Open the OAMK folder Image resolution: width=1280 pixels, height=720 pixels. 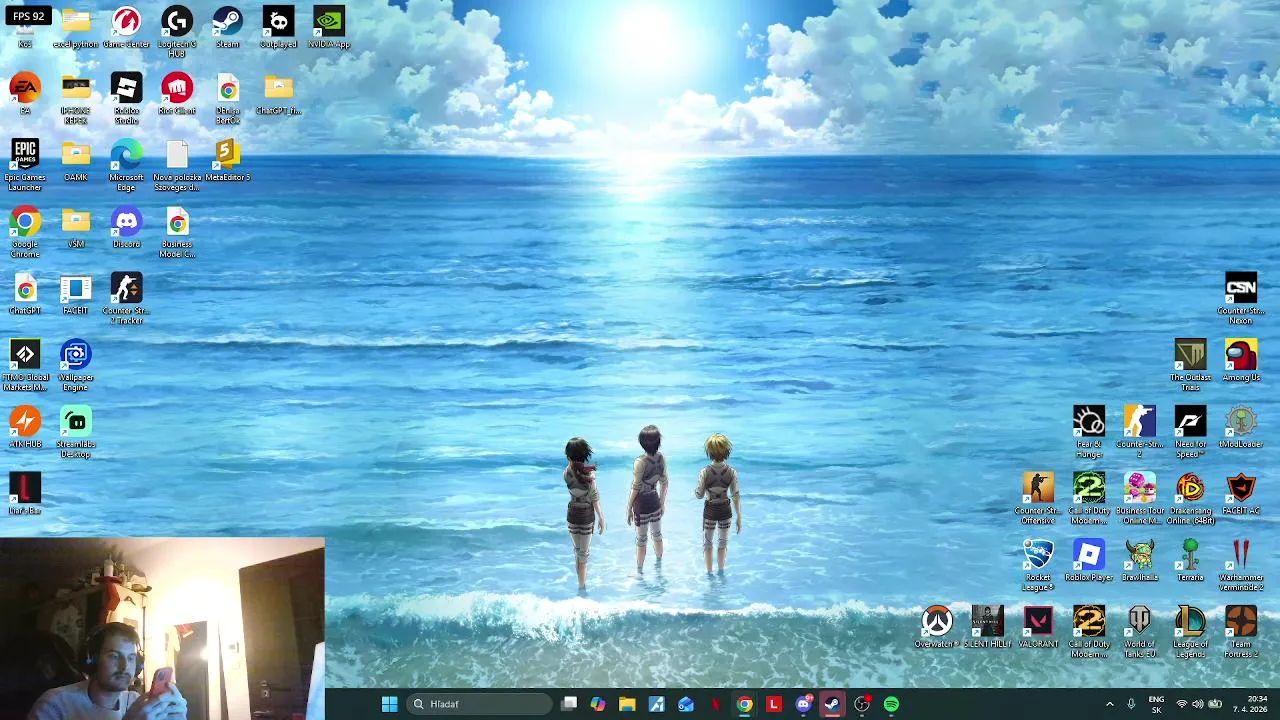click(x=76, y=161)
